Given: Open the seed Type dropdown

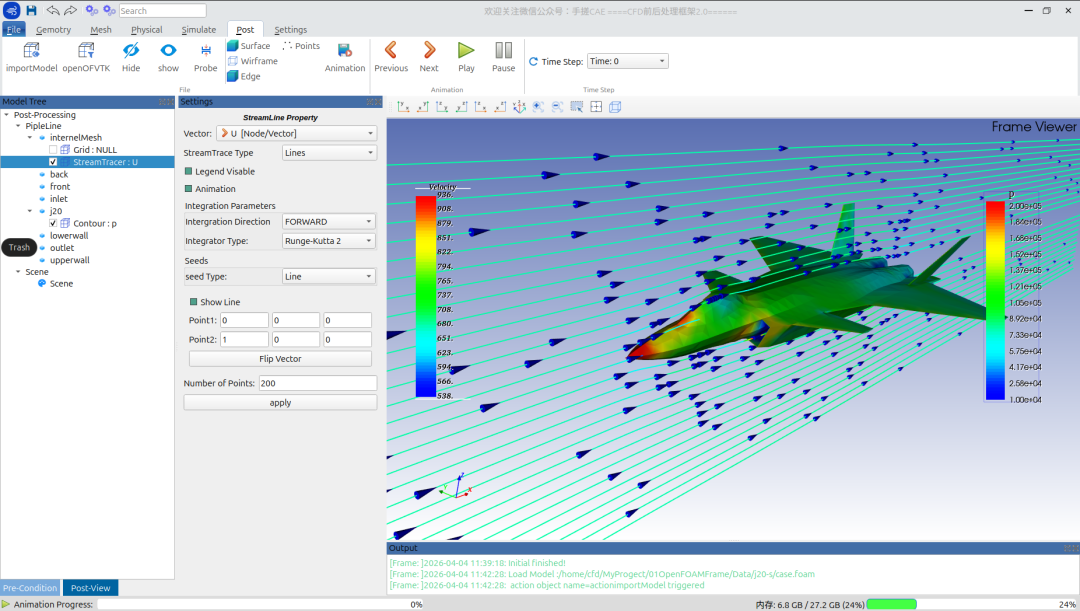Looking at the screenshot, I should (329, 276).
